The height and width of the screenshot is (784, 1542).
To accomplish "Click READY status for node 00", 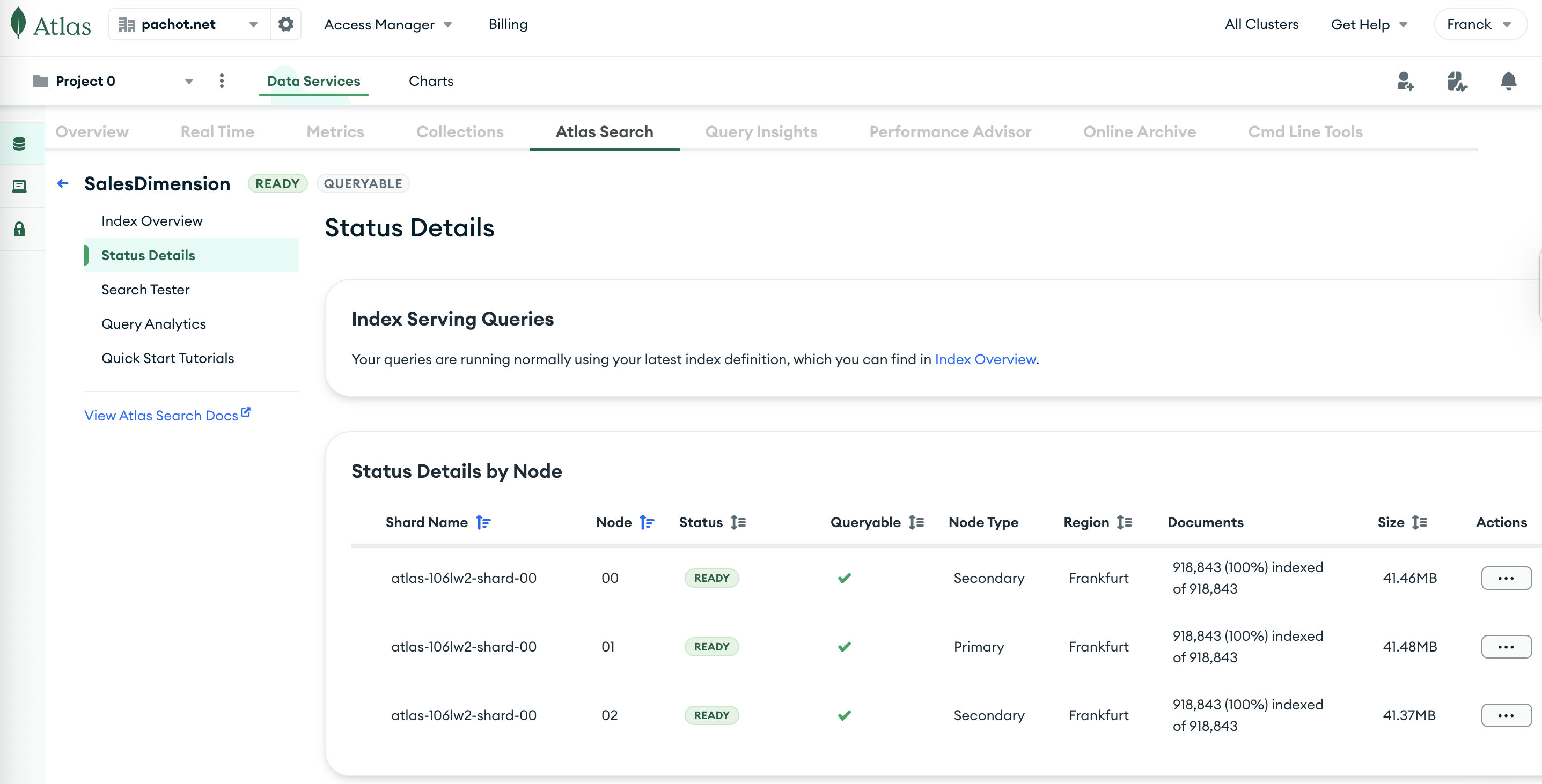I will tap(712, 578).
